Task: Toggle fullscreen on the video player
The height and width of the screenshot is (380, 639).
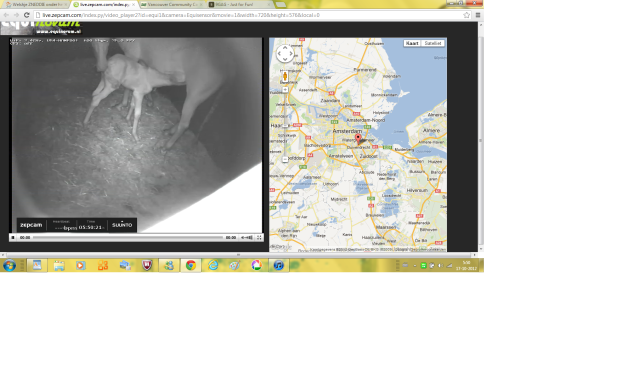Action: [259, 237]
